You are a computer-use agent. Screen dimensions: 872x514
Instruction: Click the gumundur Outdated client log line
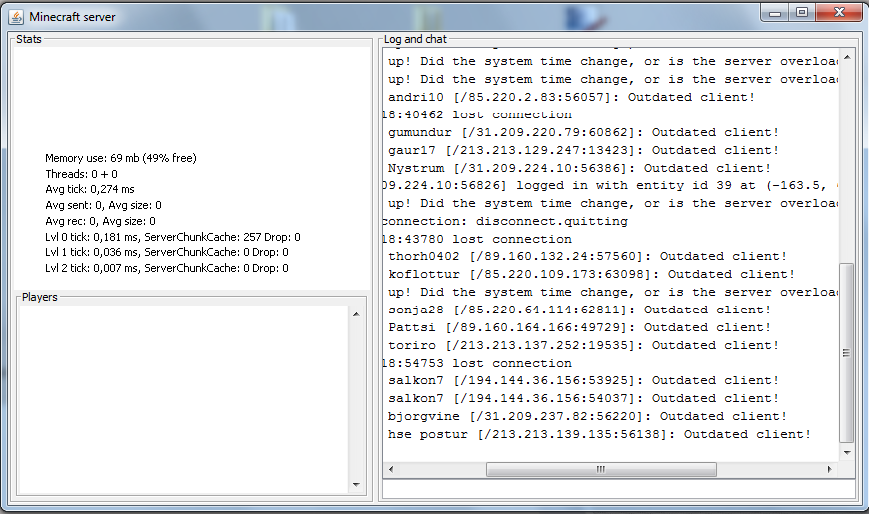[583, 132]
